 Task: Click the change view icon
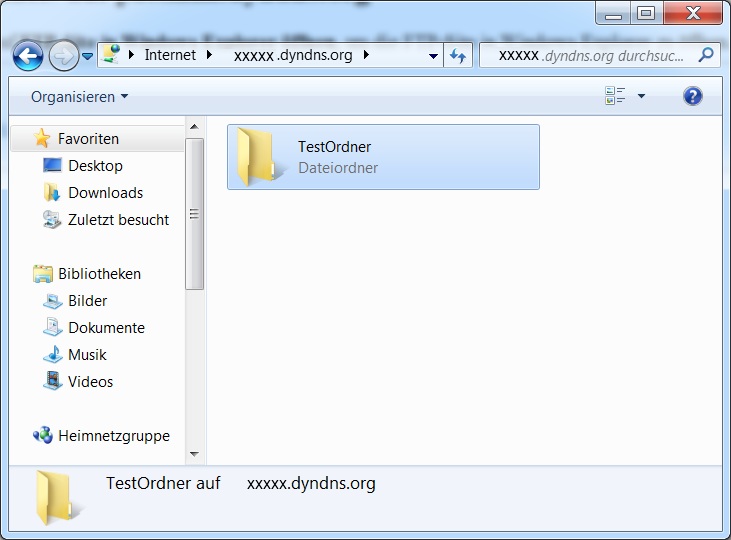coord(614,96)
